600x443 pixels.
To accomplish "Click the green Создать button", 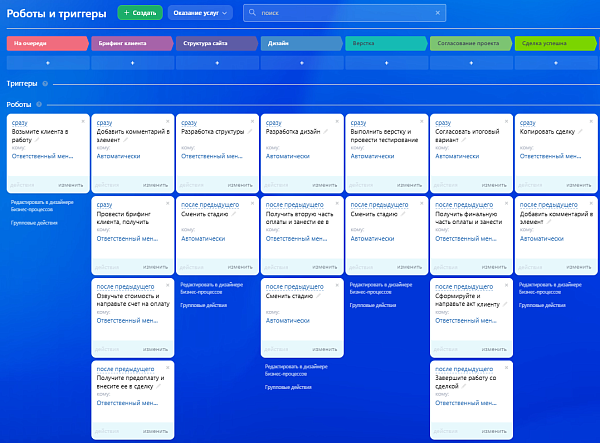I will point(140,13).
